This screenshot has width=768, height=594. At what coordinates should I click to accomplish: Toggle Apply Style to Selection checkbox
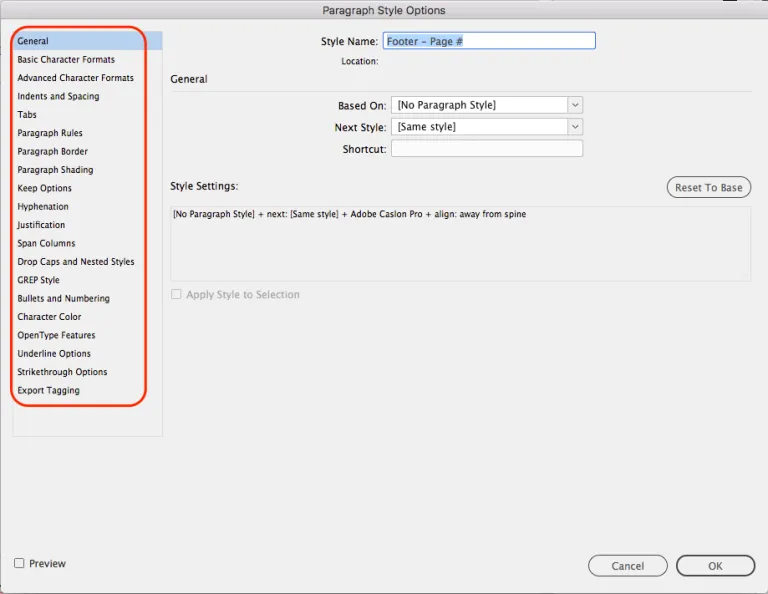point(176,294)
